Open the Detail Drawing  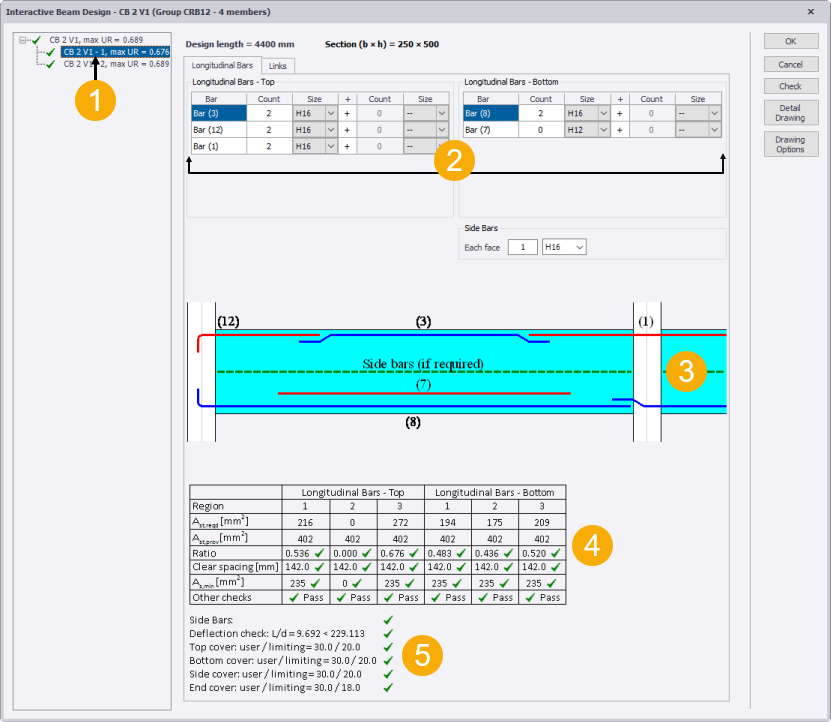[x=790, y=112]
